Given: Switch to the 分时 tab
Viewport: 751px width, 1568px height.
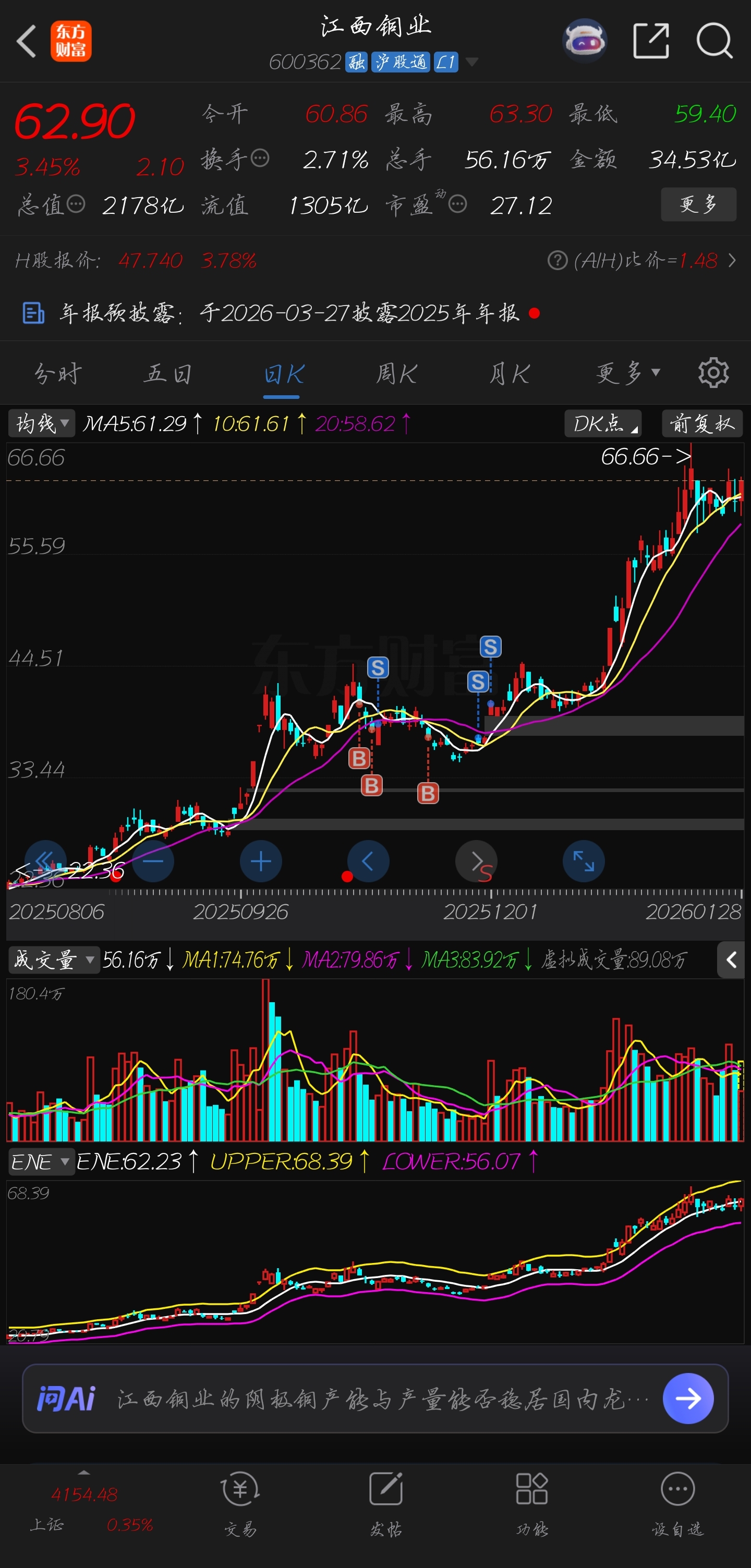Looking at the screenshot, I should (x=58, y=373).
